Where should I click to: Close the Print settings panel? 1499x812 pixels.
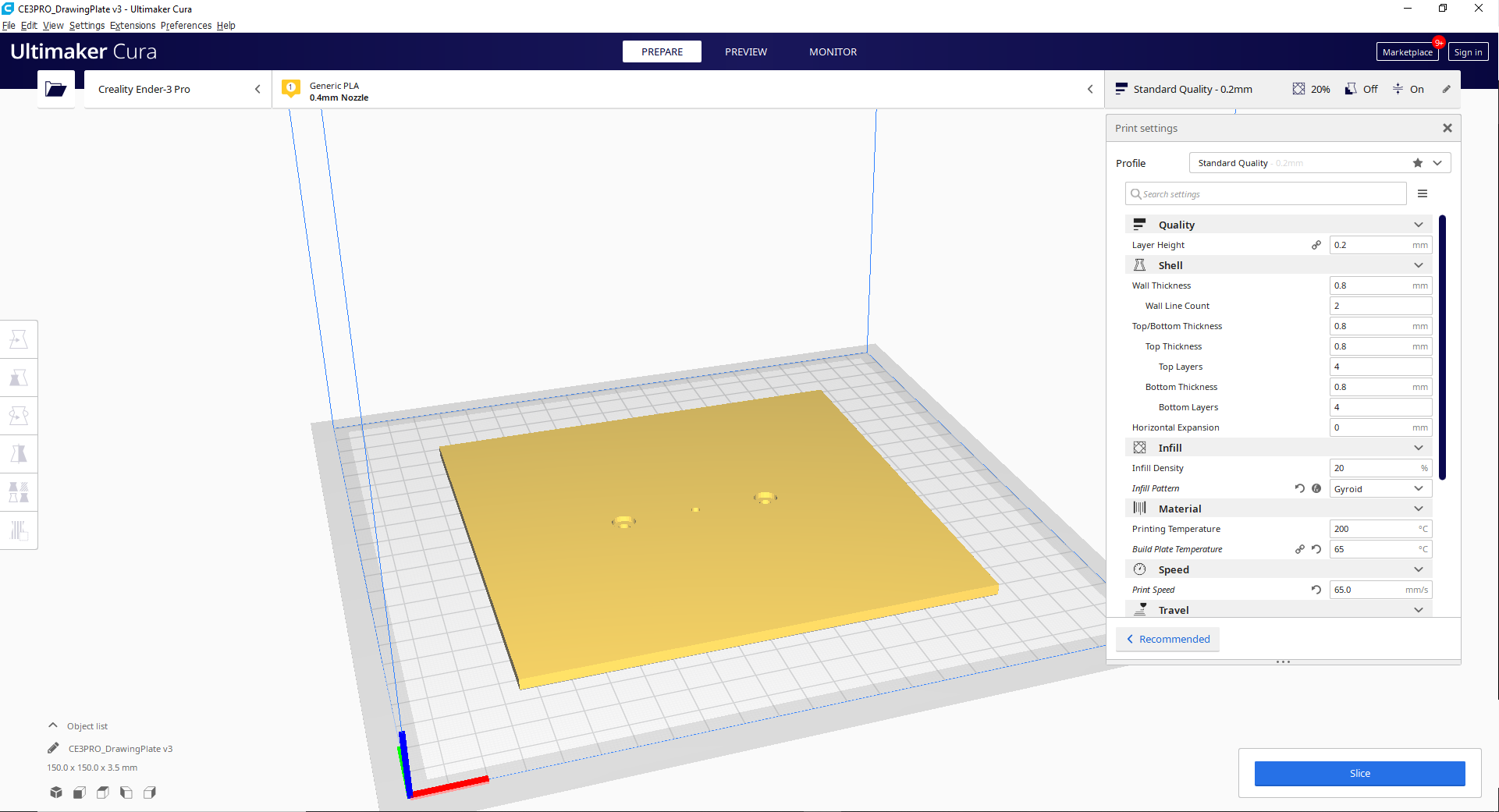click(x=1447, y=128)
